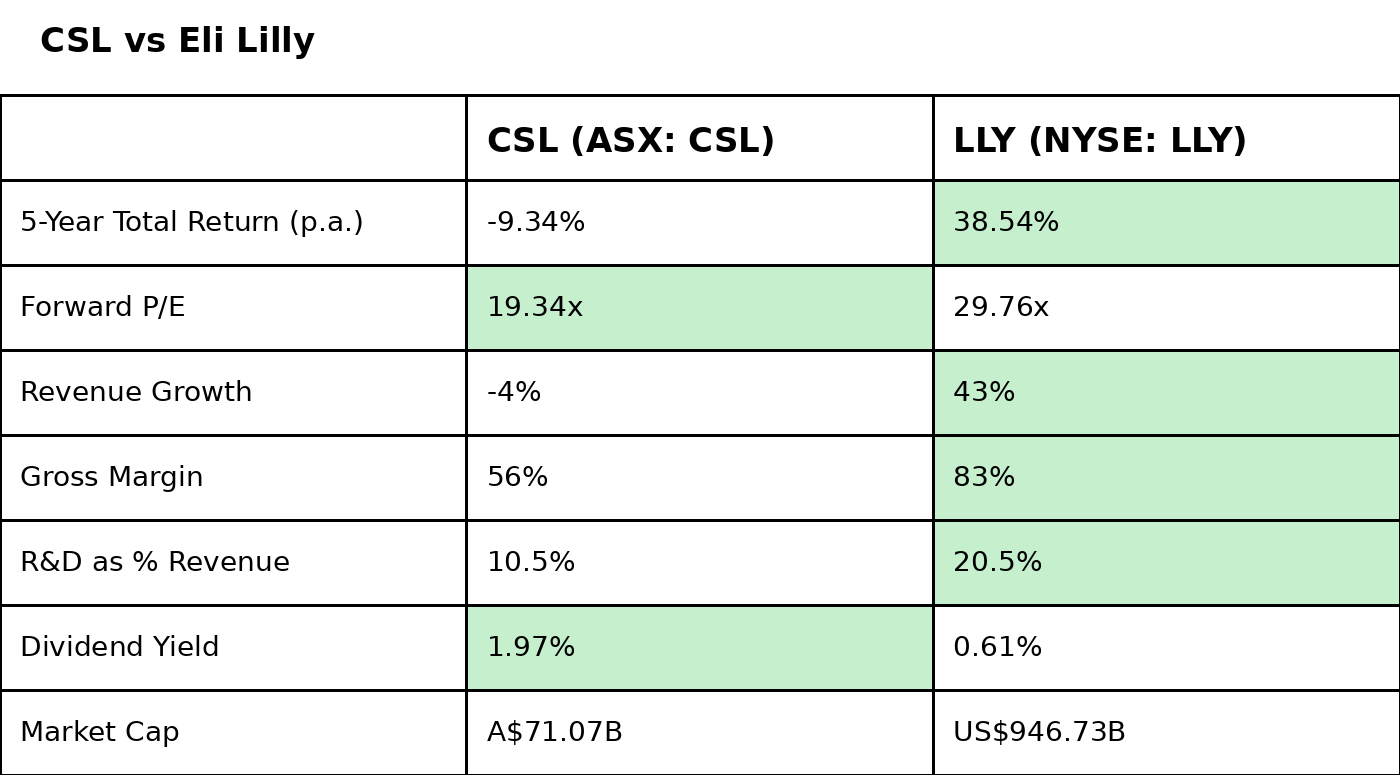Click the highlighted 38.54% return cell

(x=1006, y=223)
